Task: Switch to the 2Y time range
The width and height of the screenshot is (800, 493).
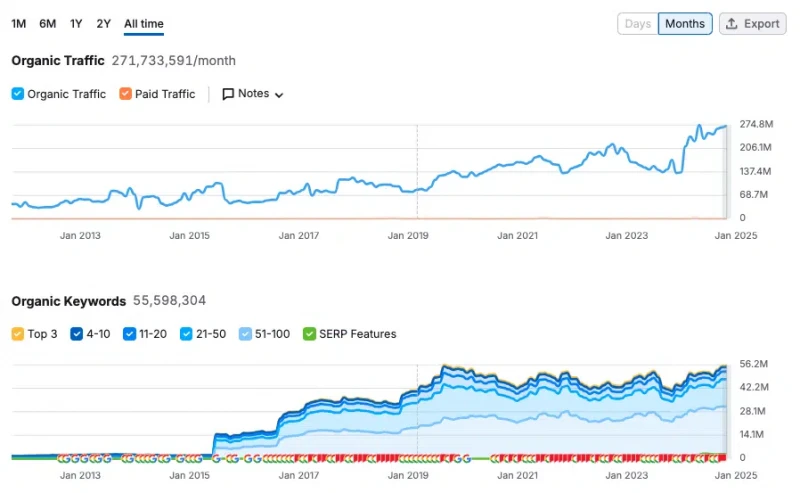Action: [x=104, y=24]
